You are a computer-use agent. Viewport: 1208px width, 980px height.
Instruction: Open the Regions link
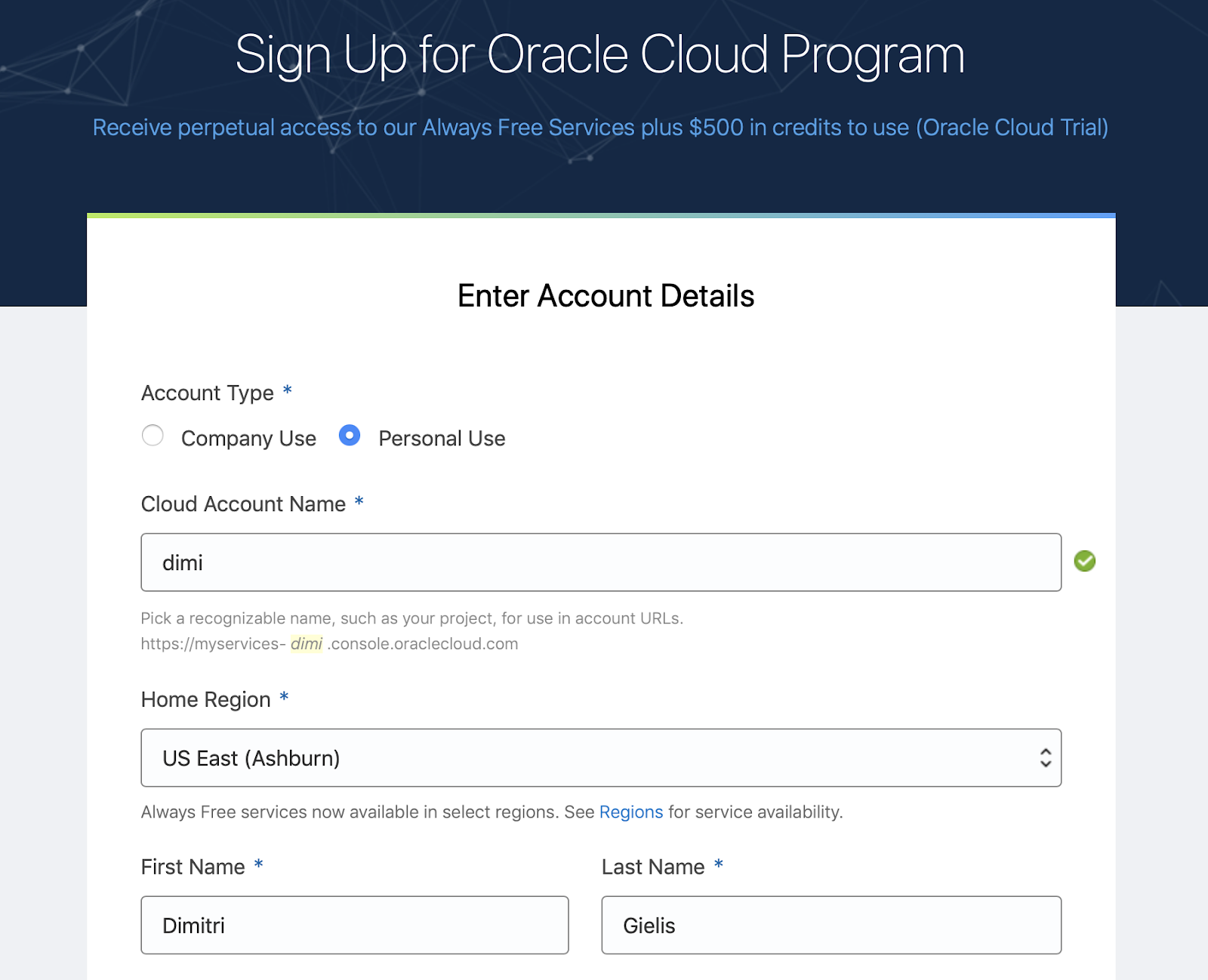click(x=631, y=812)
